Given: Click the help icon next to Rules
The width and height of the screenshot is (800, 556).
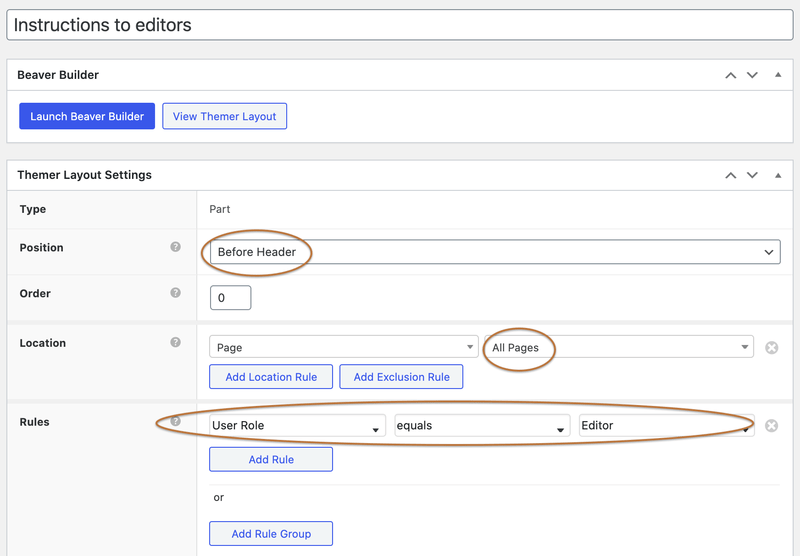Looking at the screenshot, I should pos(175,422).
